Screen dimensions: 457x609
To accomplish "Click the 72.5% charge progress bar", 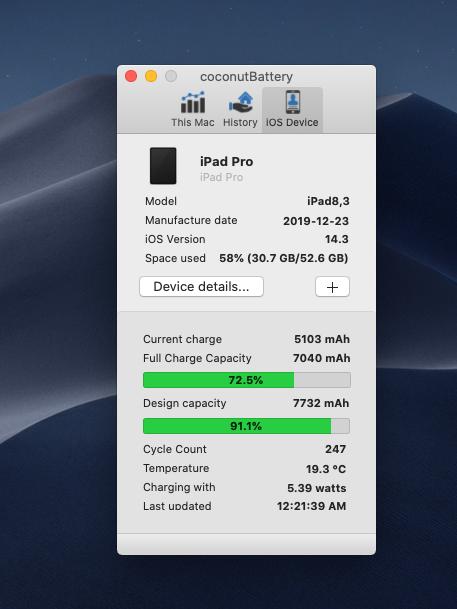I will tap(247, 380).
